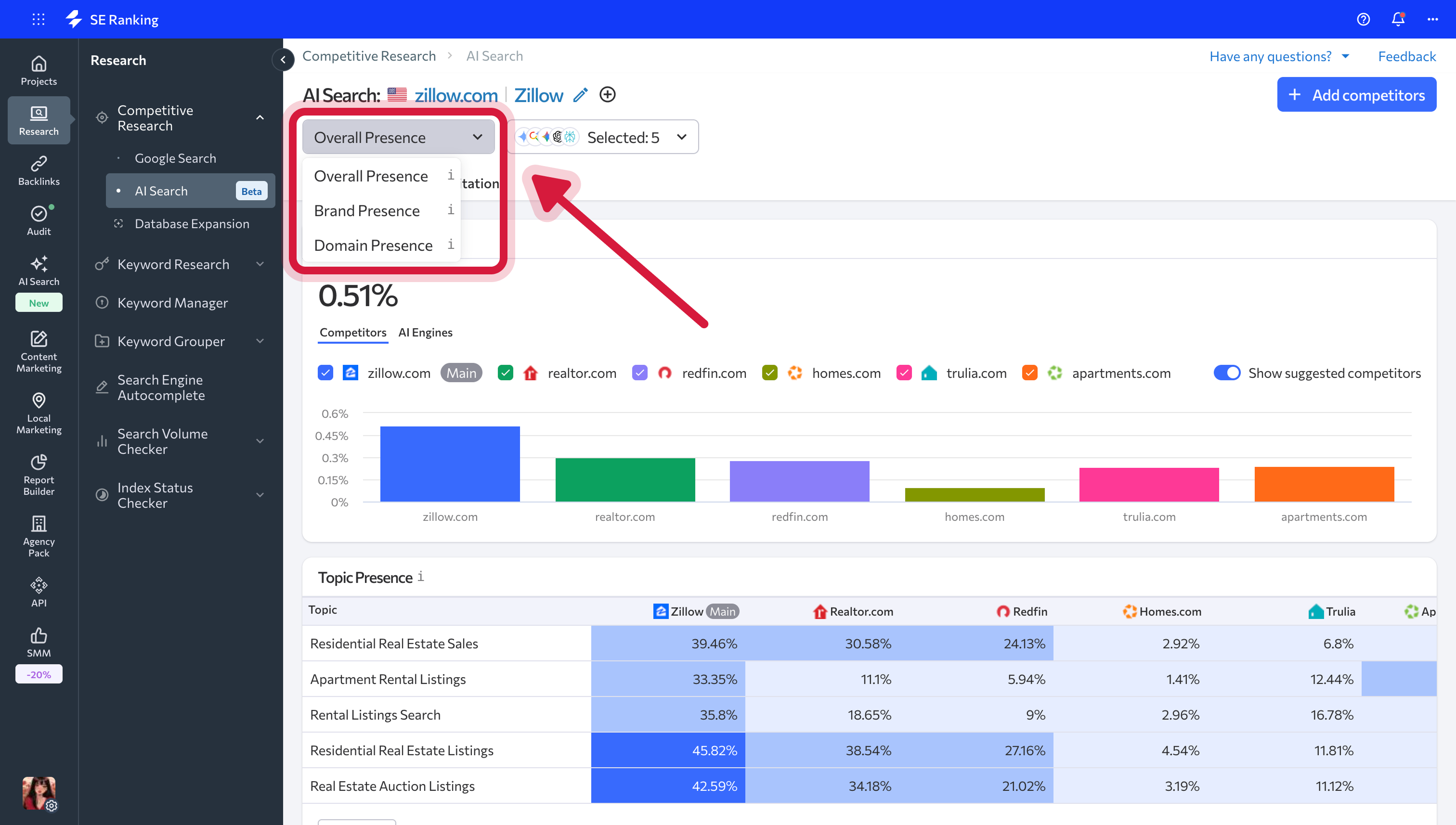Click the Add competitors button
Viewport: 1456px width, 825px height.
(1356, 95)
